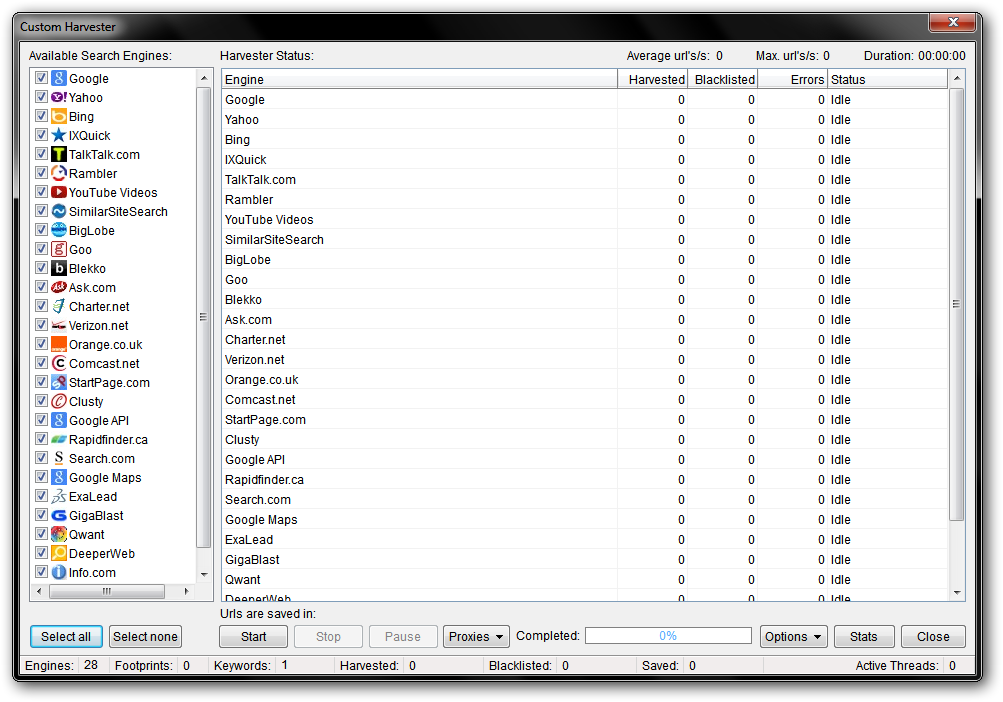Viewport: 1003px width, 702px height.
Task: Toggle the Bing checkbox
Action: click(42, 116)
